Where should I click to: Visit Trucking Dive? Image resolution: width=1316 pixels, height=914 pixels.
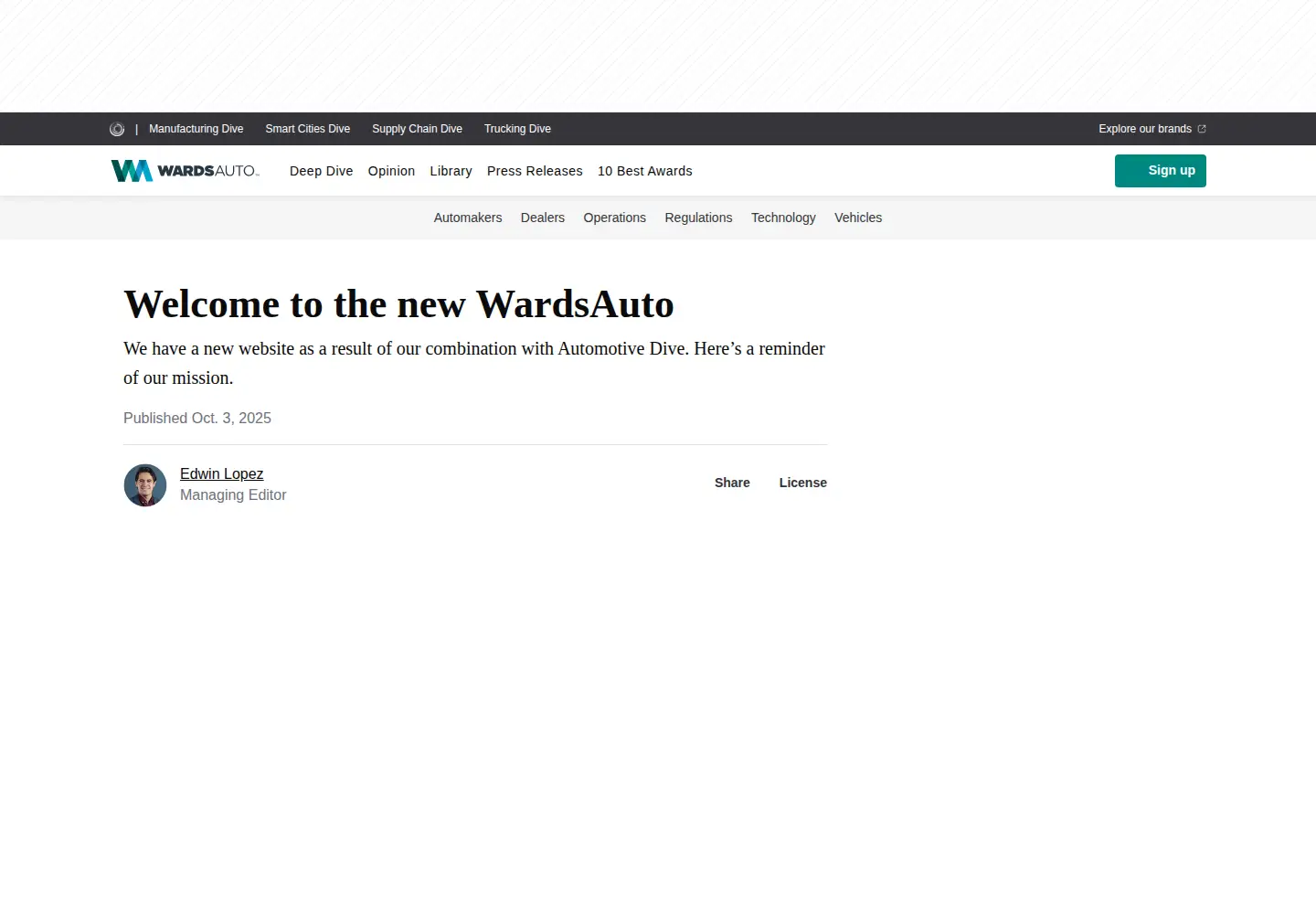click(x=517, y=129)
